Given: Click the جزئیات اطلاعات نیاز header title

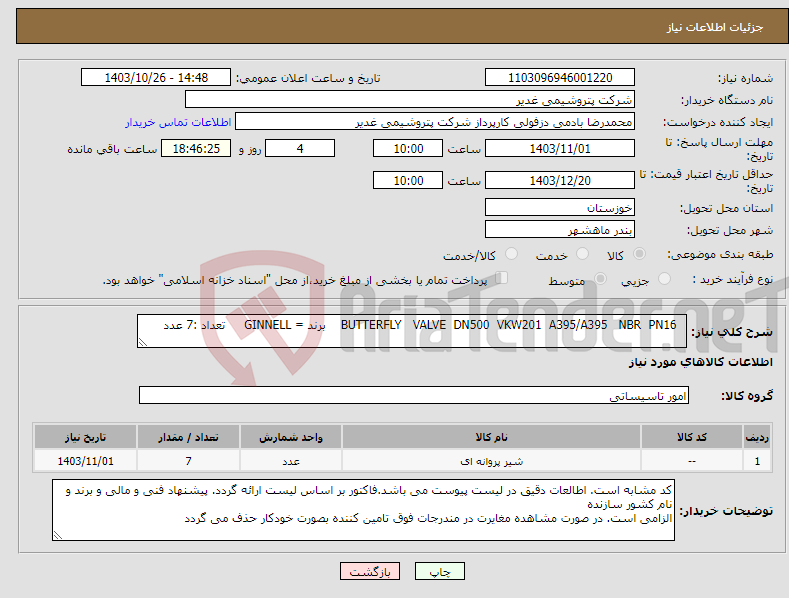Looking at the screenshot, I should 715,27.
